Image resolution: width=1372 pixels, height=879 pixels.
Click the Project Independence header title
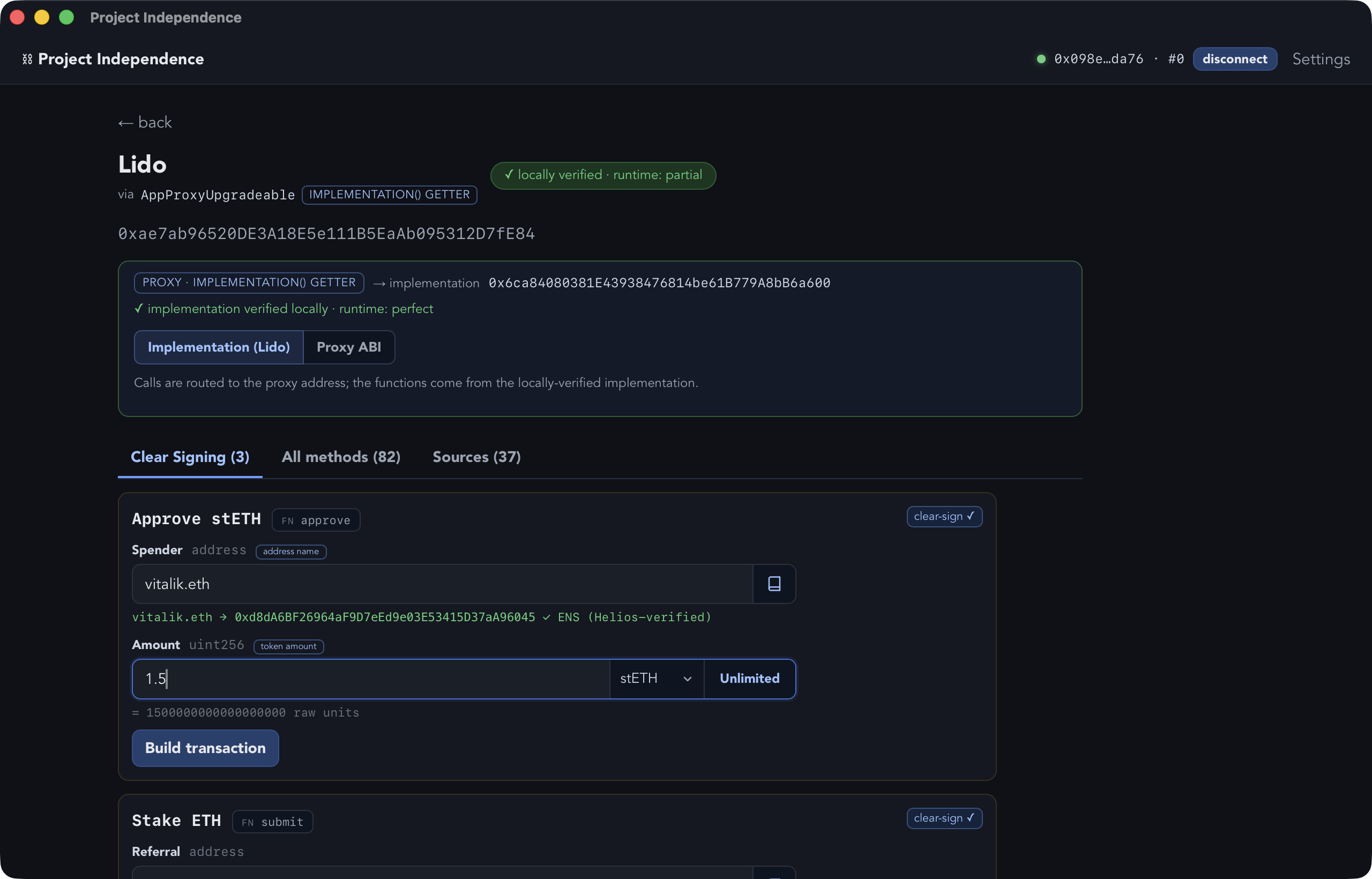click(121, 59)
